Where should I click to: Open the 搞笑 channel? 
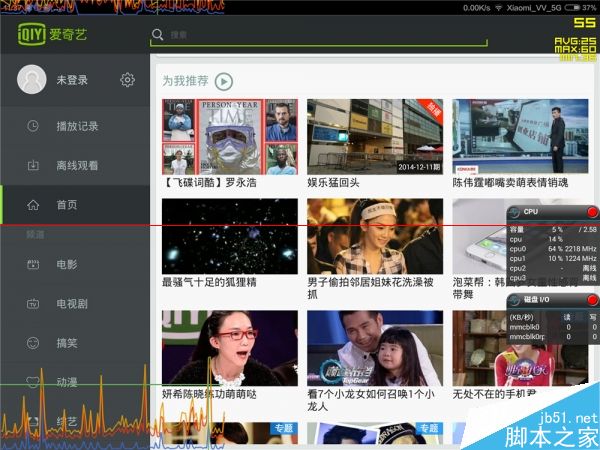pos(75,343)
